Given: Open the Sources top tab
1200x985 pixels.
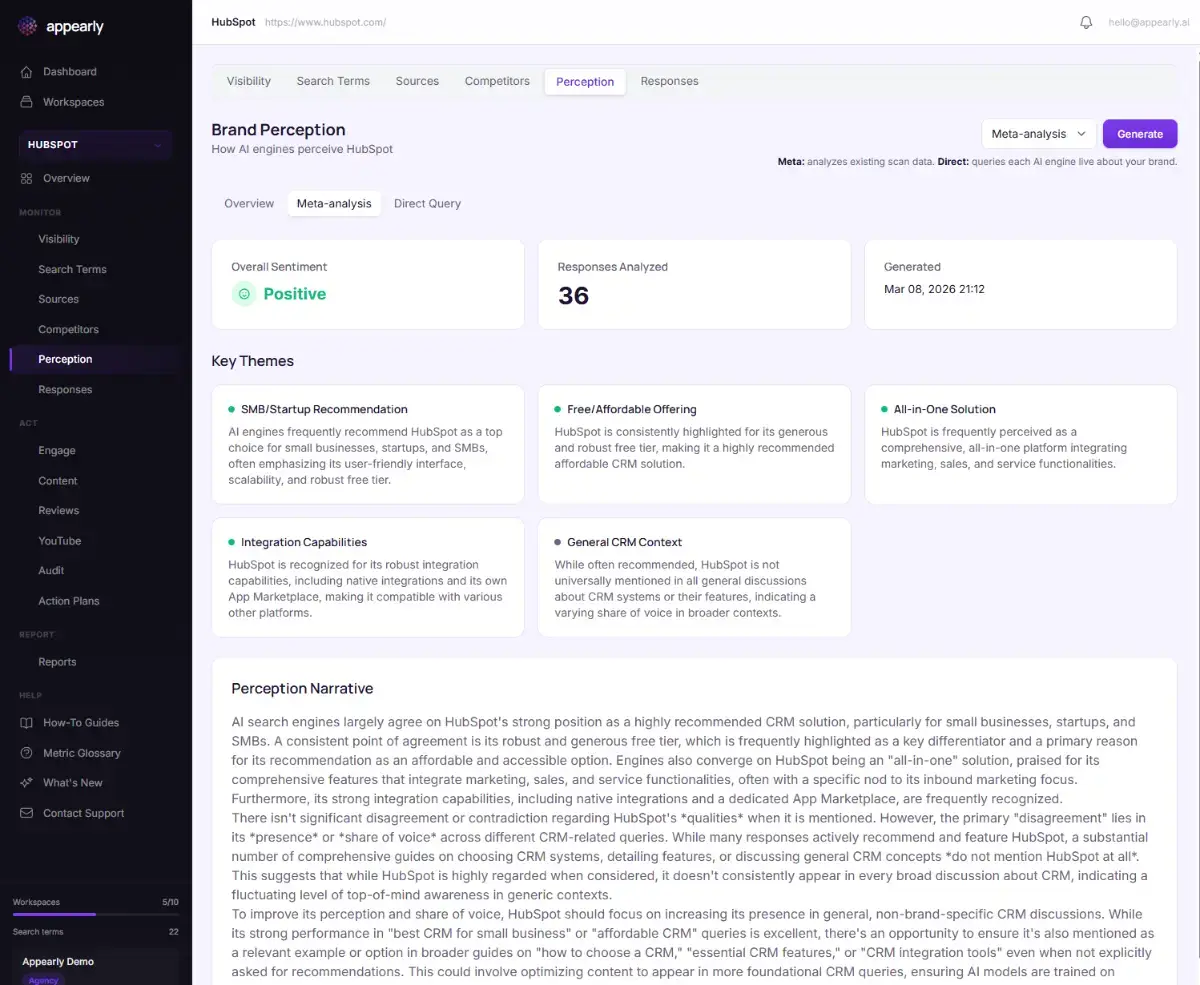Looking at the screenshot, I should tap(417, 81).
